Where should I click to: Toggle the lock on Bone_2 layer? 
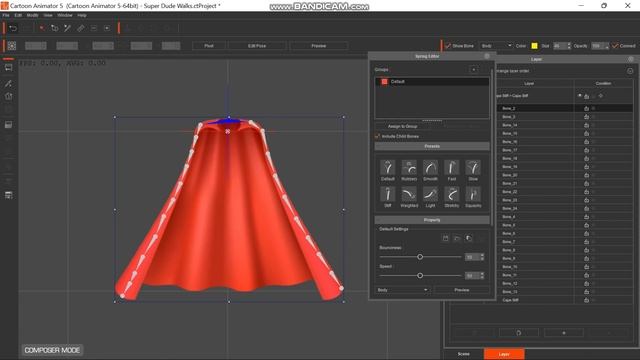pyautogui.click(x=586, y=109)
